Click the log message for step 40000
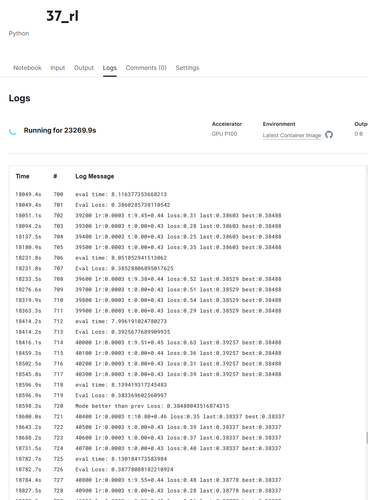The width and height of the screenshot is (368, 500). [x=178, y=342]
